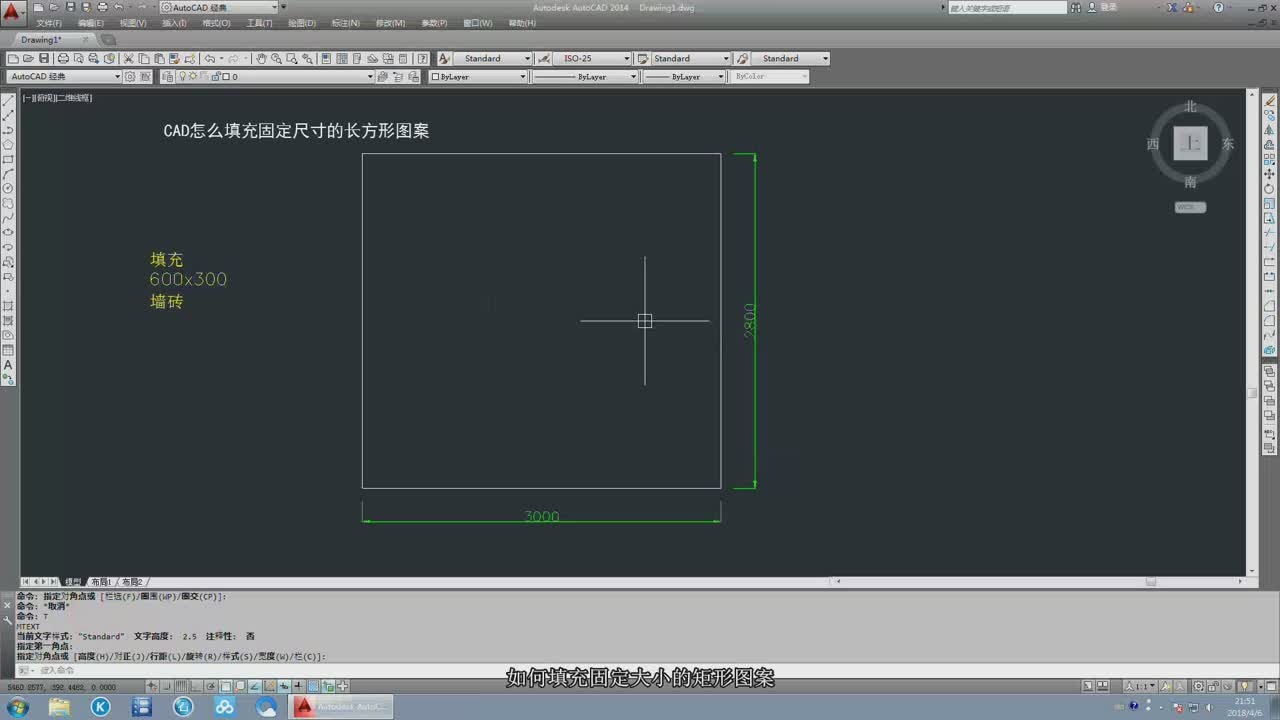1280x720 pixels.
Task: Open the Windows Start button
Action: tap(17, 706)
